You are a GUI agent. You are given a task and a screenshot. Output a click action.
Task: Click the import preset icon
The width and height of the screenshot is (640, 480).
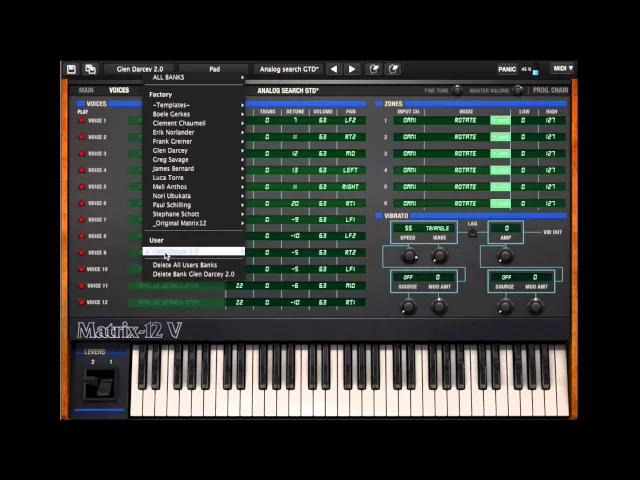point(374,69)
